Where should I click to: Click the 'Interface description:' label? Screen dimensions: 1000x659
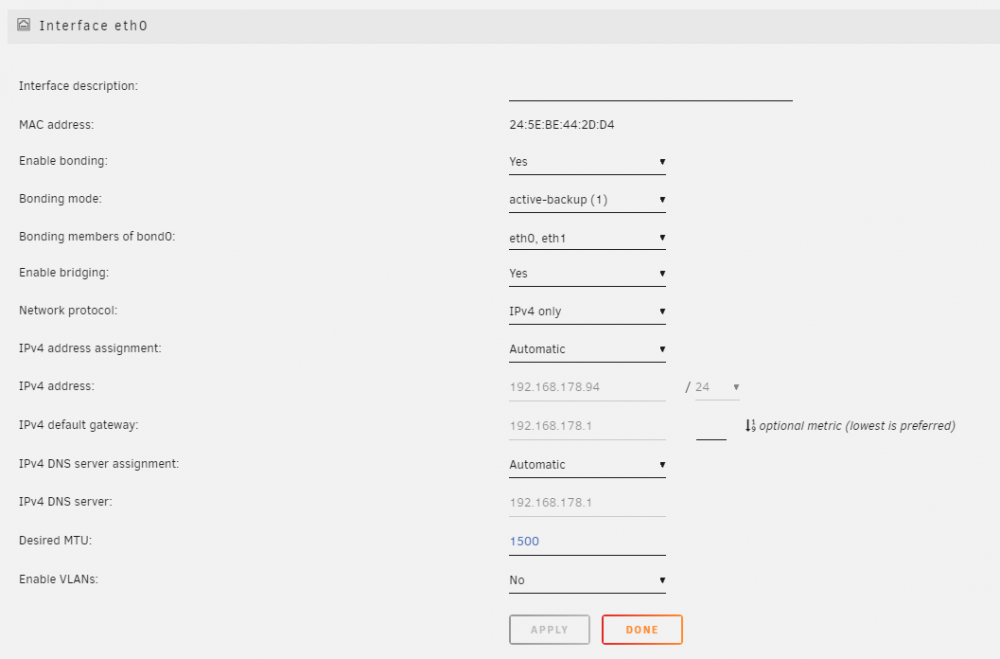point(78,86)
